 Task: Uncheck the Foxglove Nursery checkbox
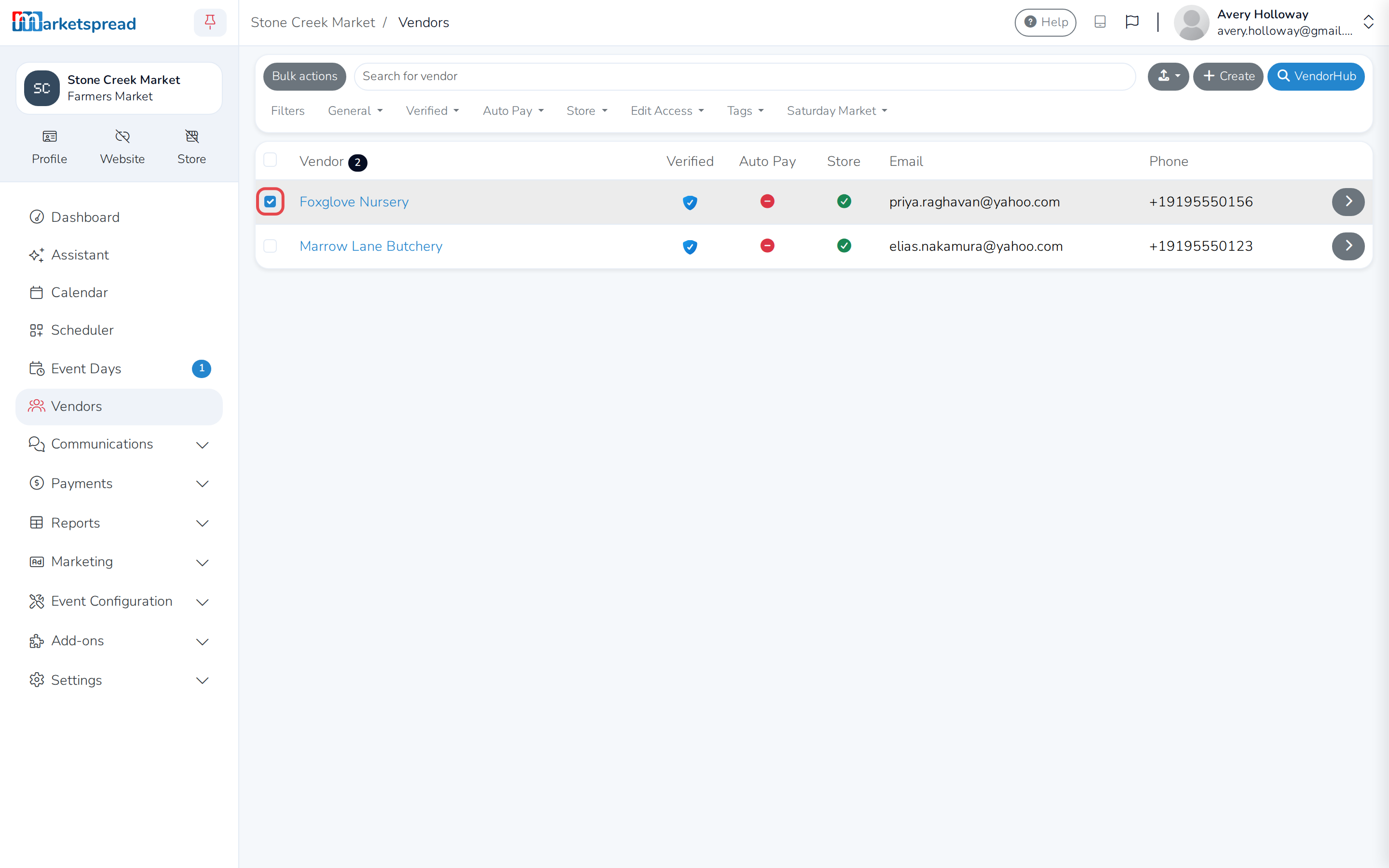click(x=271, y=202)
